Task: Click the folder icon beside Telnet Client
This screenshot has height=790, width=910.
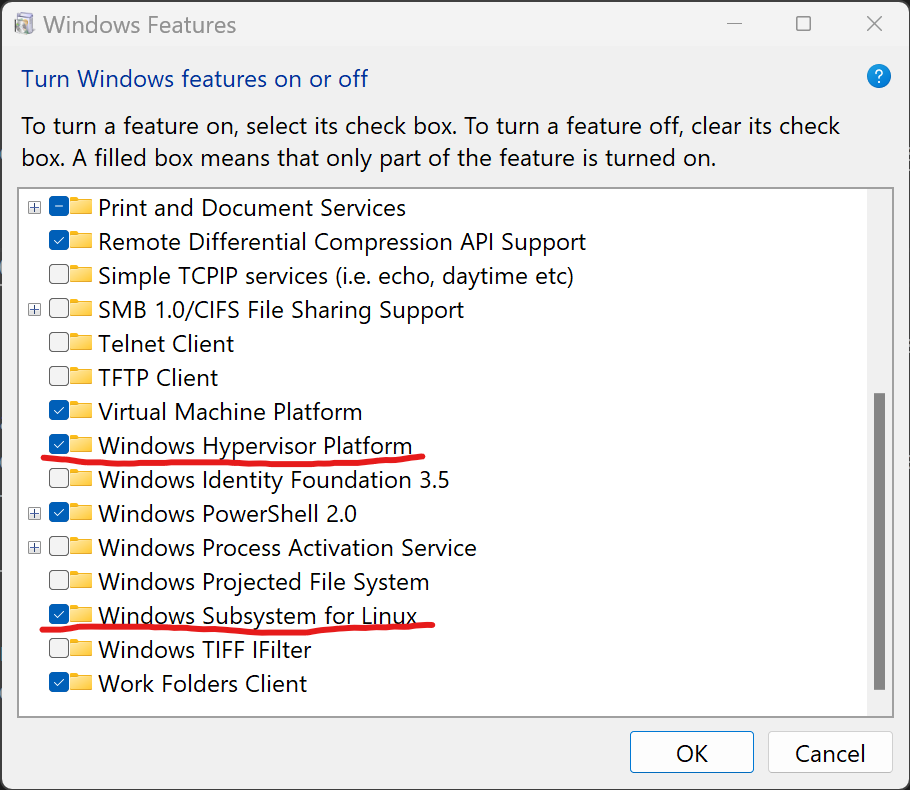Action: 81,342
